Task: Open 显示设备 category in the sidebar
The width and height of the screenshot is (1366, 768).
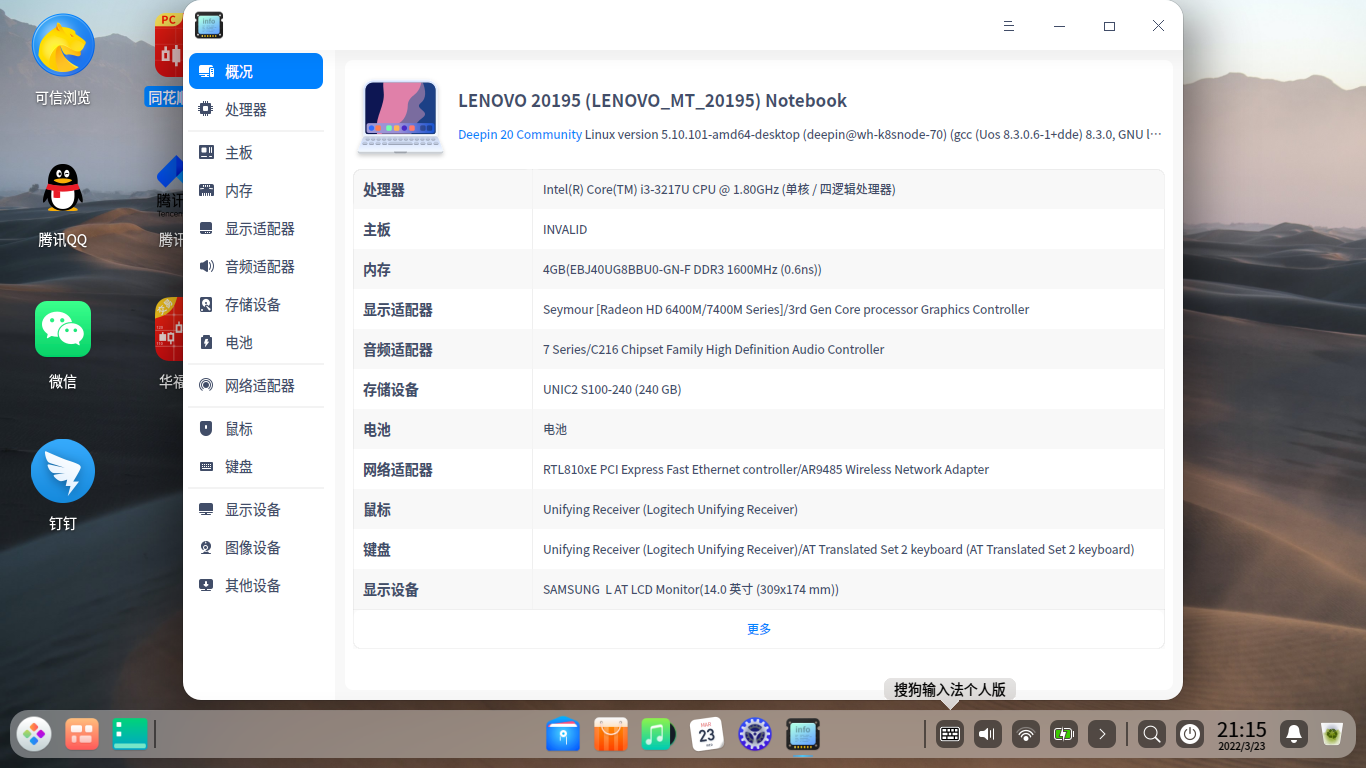Action: point(256,509)
